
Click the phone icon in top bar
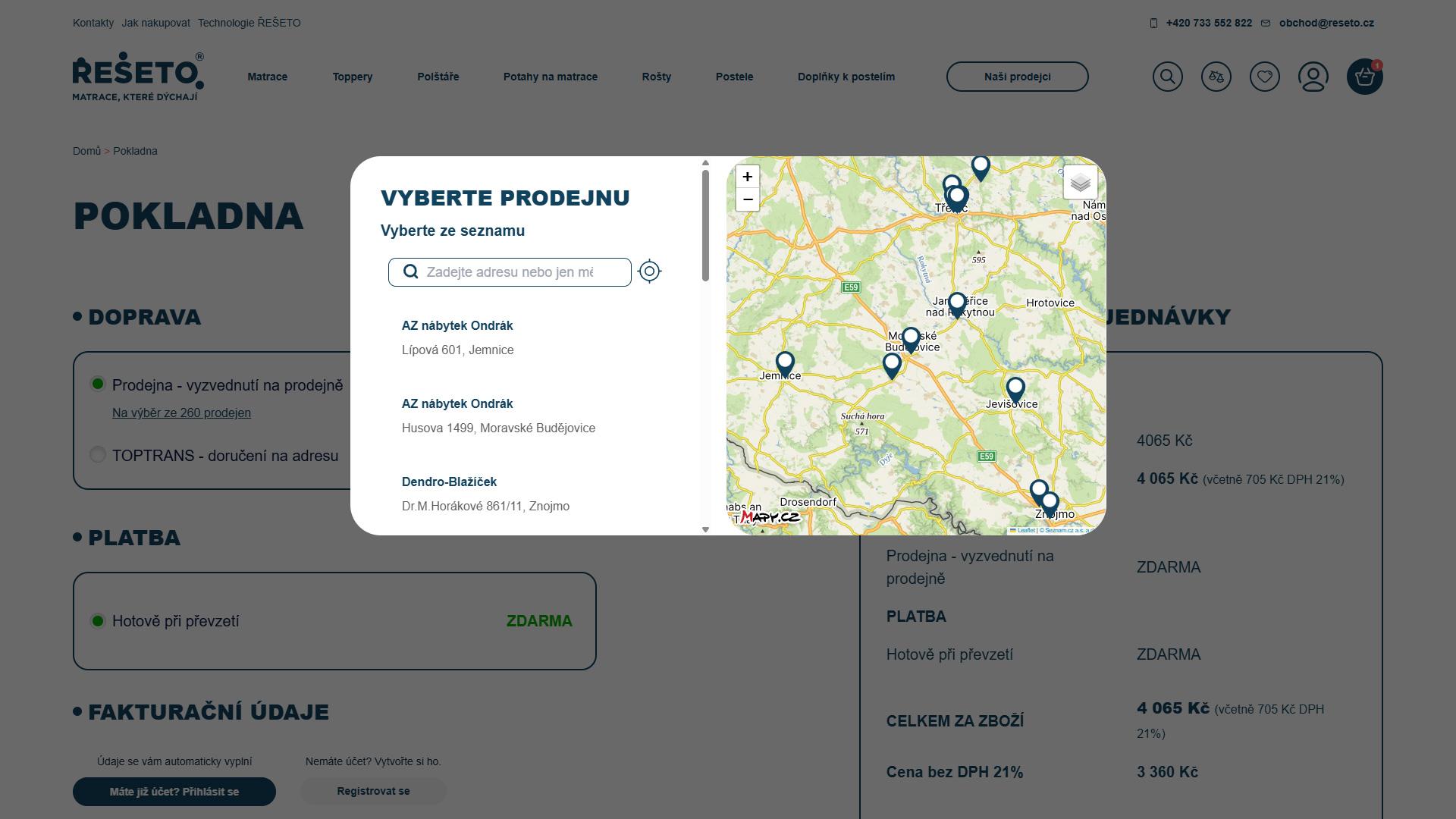(x=1153, y=24)
